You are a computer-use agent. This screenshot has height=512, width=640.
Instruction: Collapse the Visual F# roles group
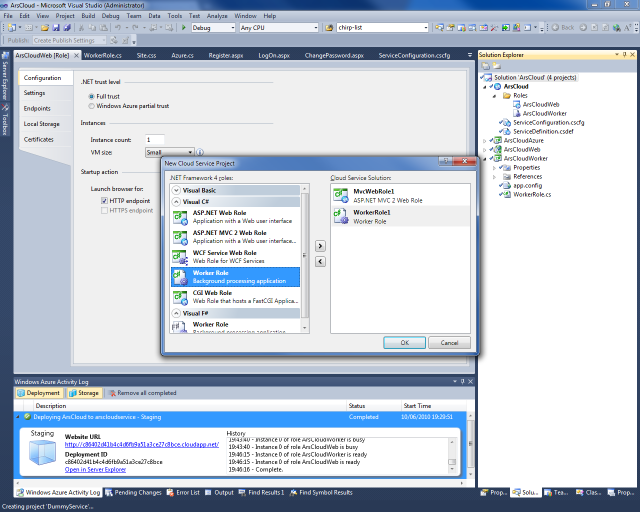pos(176,313)
